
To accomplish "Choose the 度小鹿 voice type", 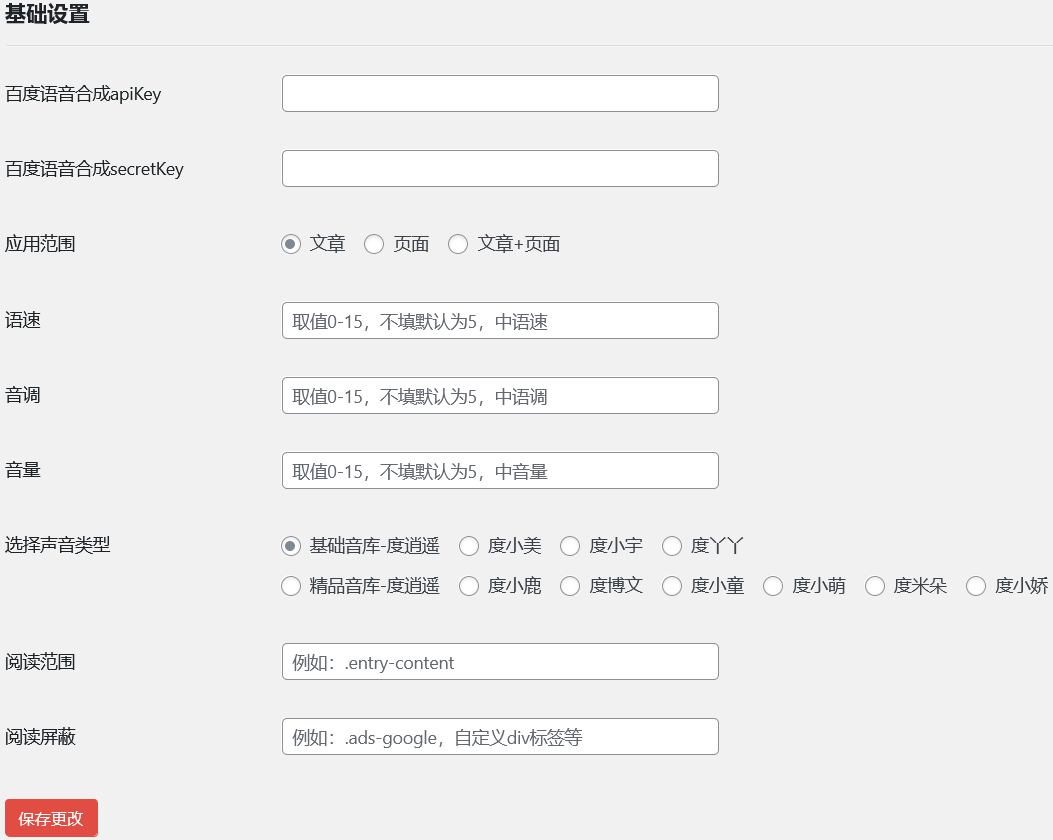I will click(x=469, y=586).
